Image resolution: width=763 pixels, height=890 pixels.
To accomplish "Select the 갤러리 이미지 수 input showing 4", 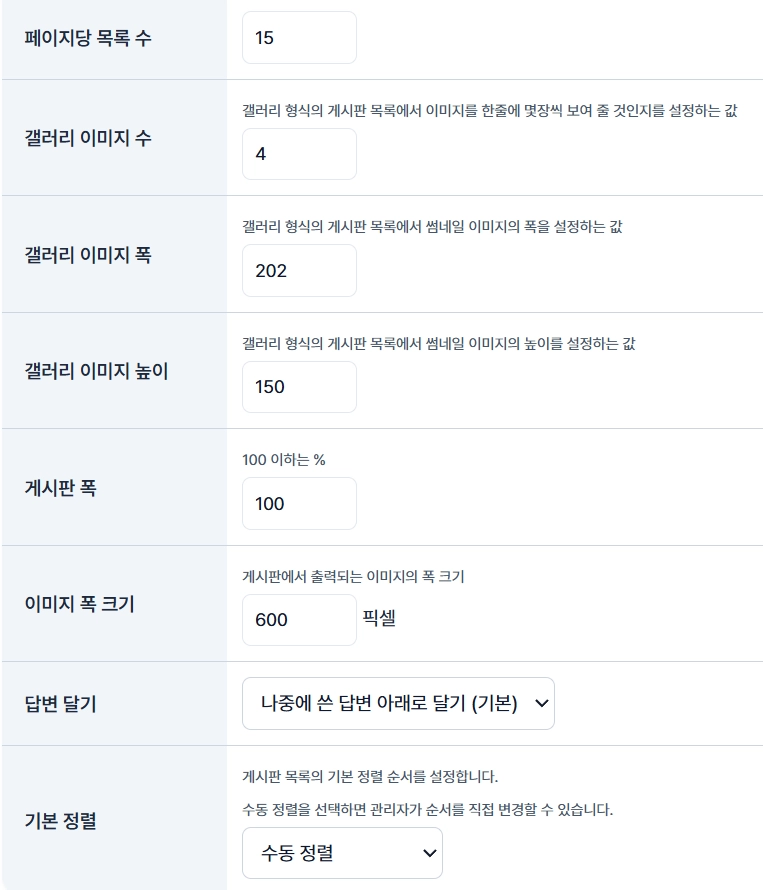I will coord(299,153).
